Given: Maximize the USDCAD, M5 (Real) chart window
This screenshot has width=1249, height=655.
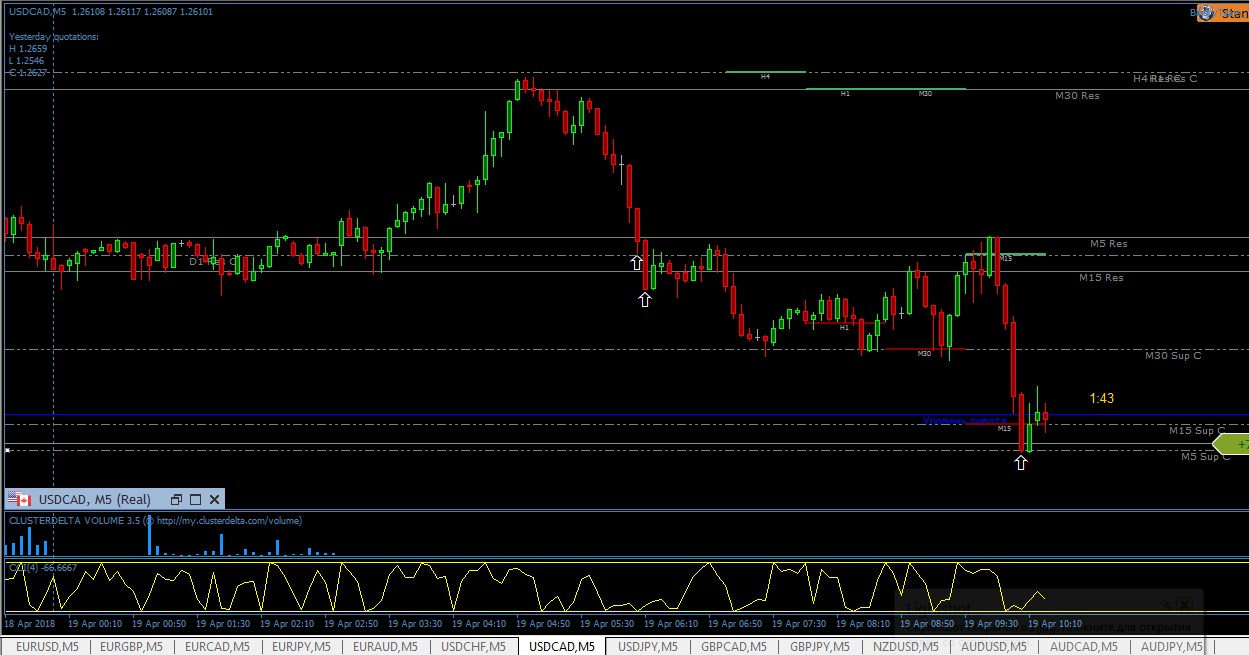Looking at the screenshot, I should pos(195,499).
